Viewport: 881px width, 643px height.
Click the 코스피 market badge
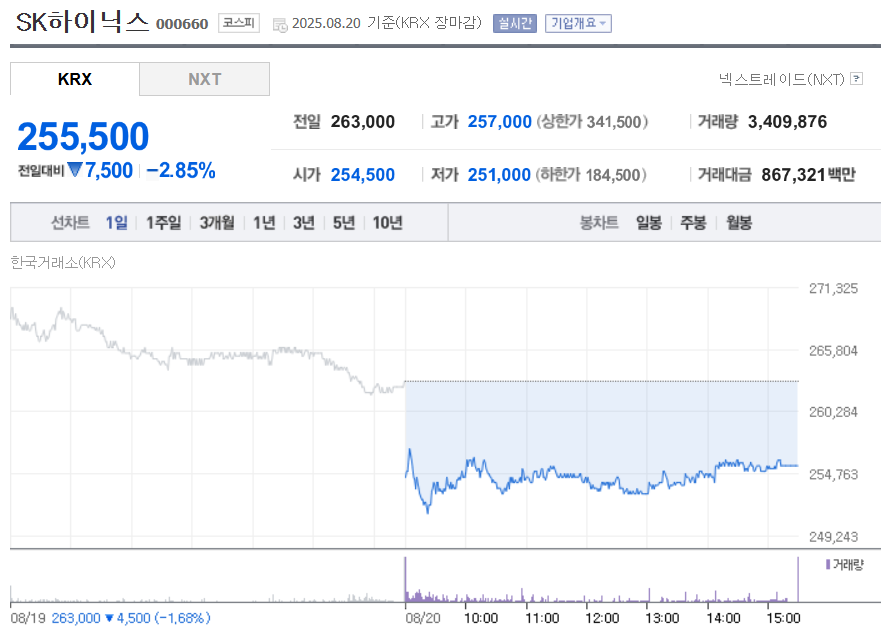tap(239, 23)
